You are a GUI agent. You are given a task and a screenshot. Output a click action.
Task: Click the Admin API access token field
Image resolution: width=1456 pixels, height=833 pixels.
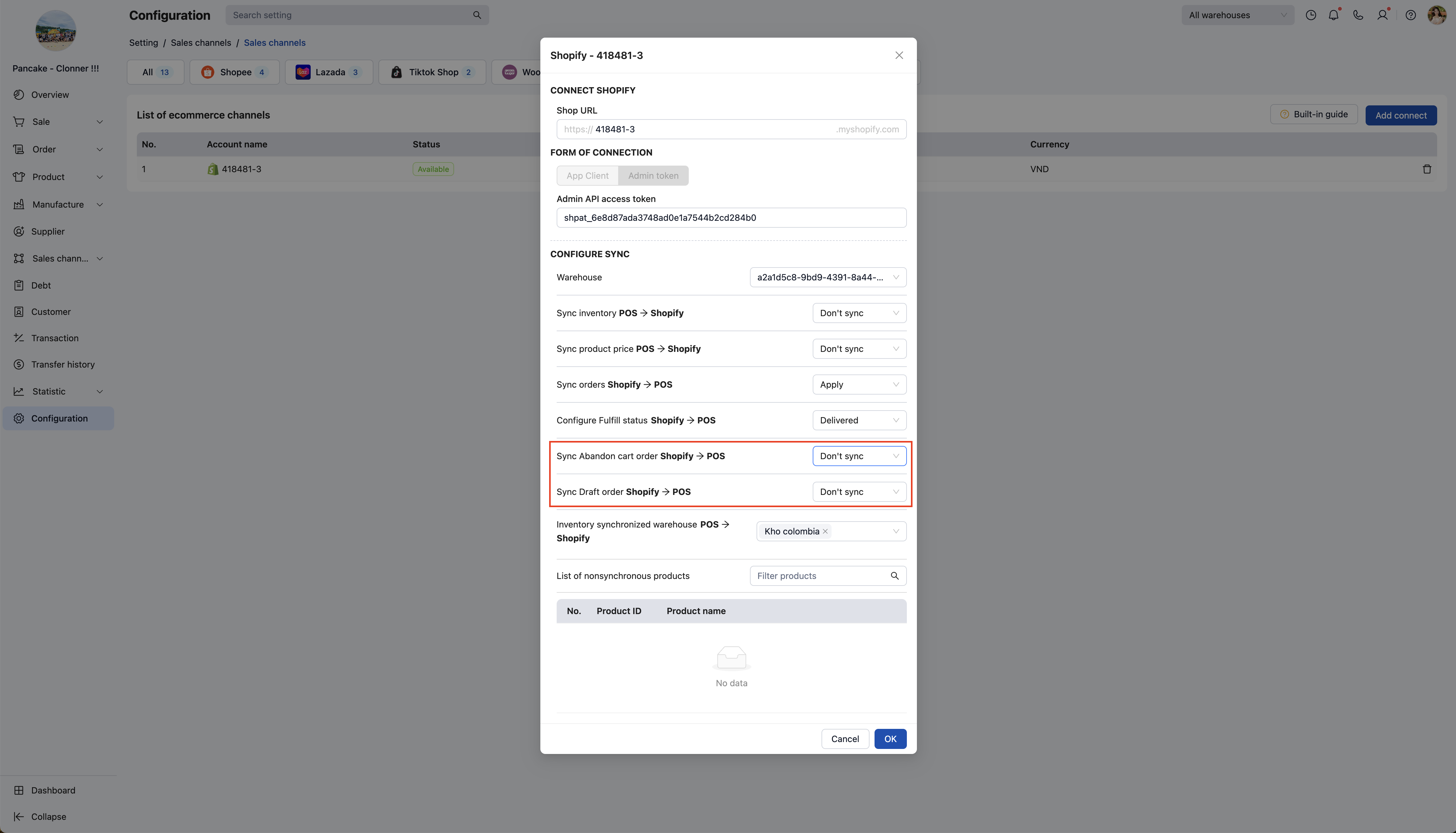(731, 217)
